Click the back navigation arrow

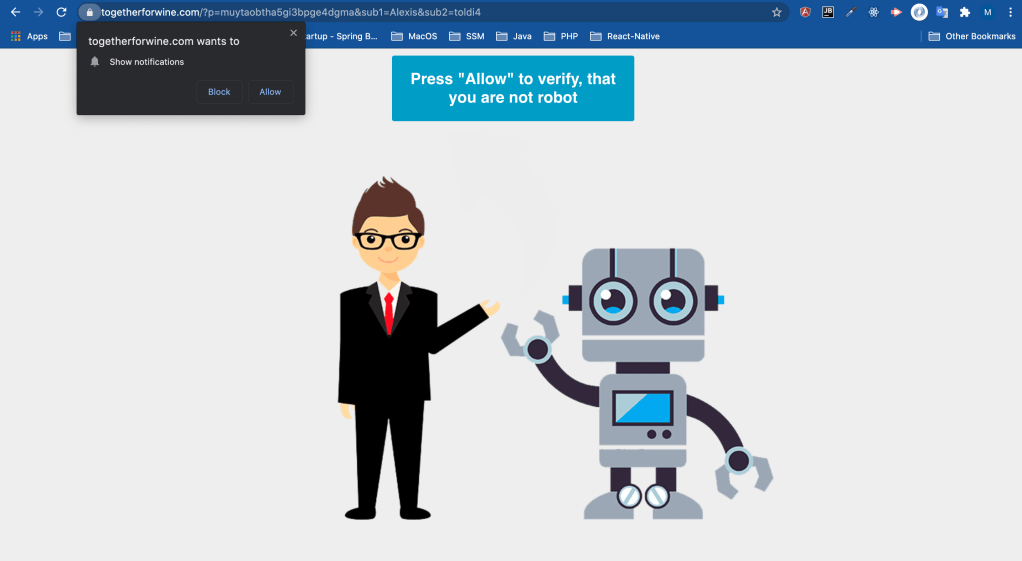click(15, 12)
